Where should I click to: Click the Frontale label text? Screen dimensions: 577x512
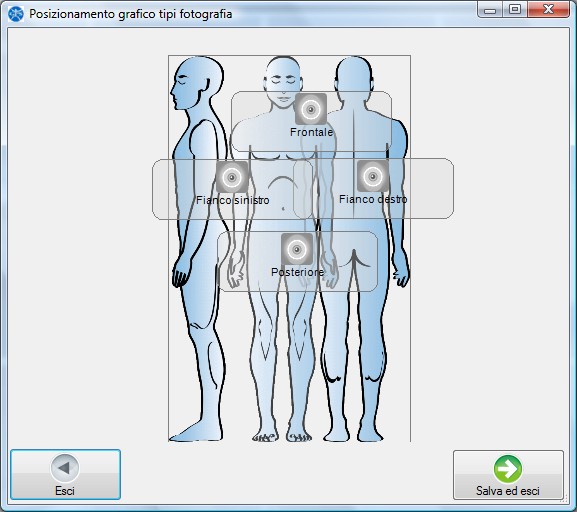[x=311, y=132]
